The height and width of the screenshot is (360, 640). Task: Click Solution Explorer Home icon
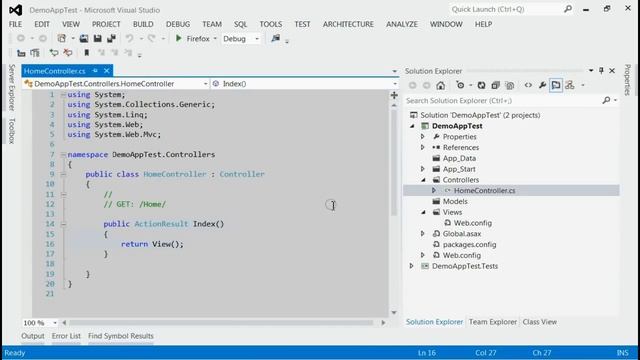(x=440, y=85)
